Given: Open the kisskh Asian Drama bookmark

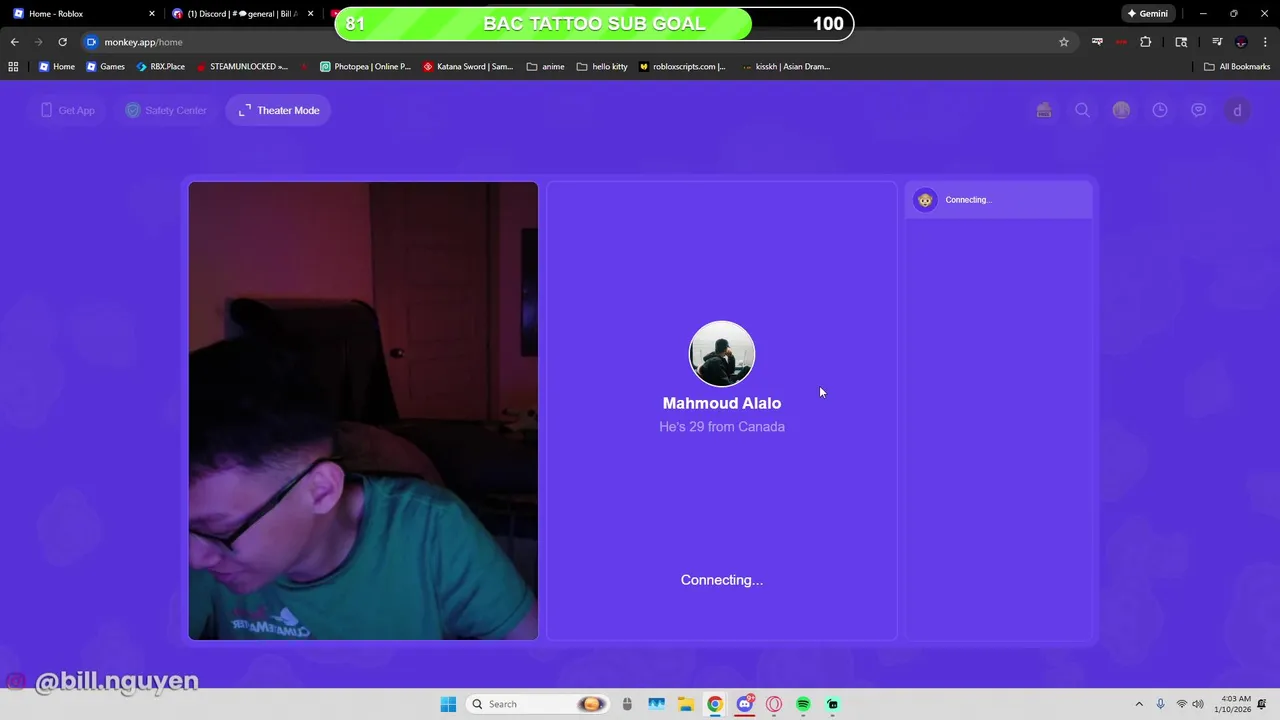Looking at the screenshot, I should coord(786,67).
